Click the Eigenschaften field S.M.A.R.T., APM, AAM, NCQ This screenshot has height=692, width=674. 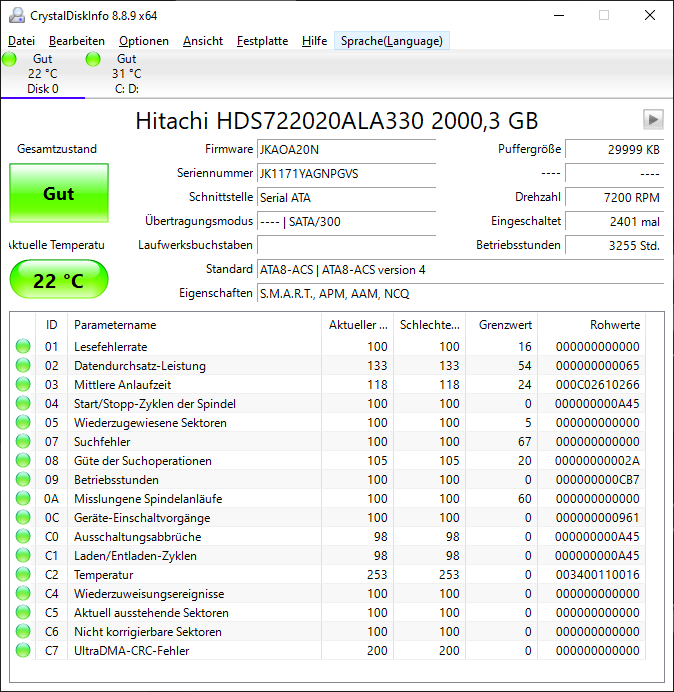click(460, 293)
